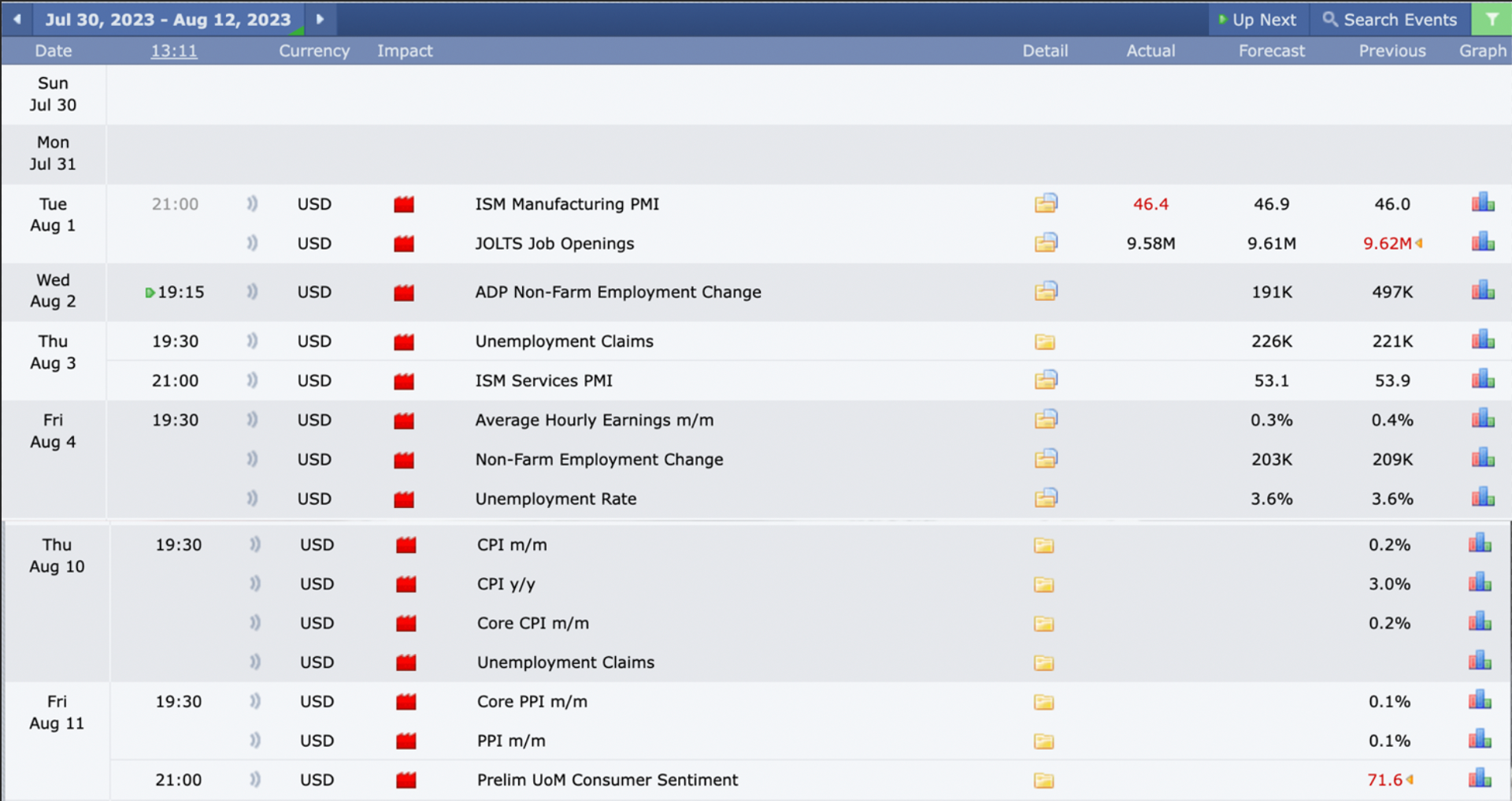This screenshot has width=1512, height=801.
Task: Toggle sound alert for JOLTS Job Openings
Action: tap(252, 243)
